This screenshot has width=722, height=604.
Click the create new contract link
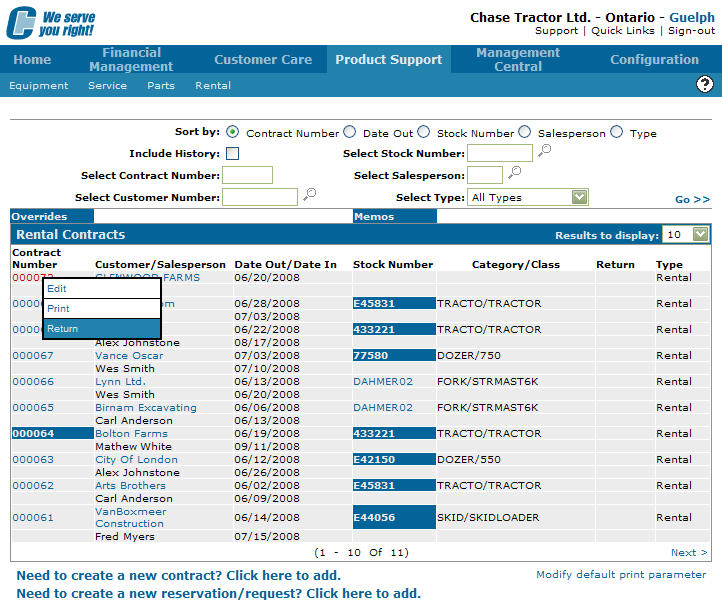coord(179,575)
